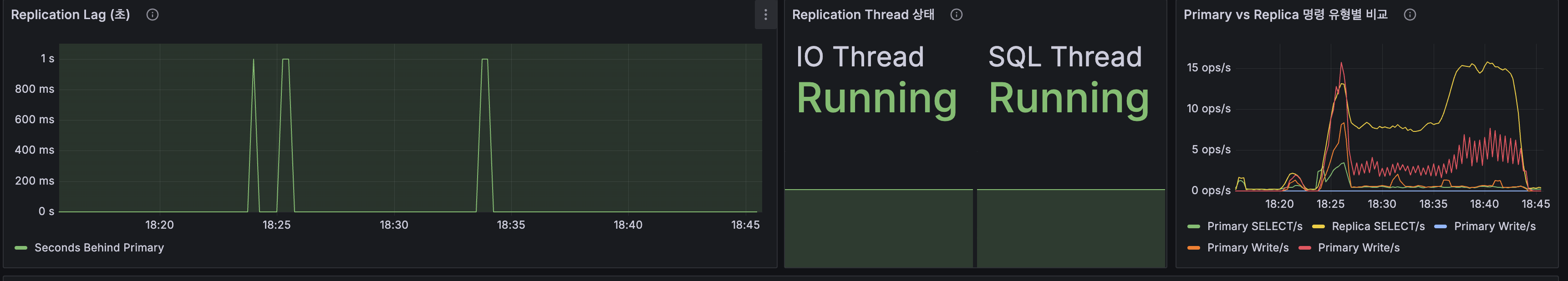Click blue color swatch for Primary Write/s
The height and width of the screenshot is (281, 1568).
coord(1440,227)
